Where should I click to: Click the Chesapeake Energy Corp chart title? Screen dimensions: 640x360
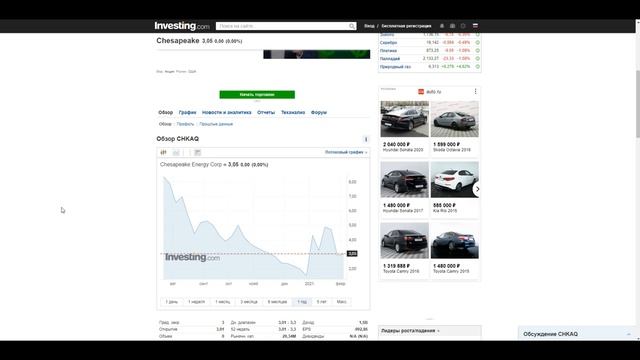click(191, 164)
